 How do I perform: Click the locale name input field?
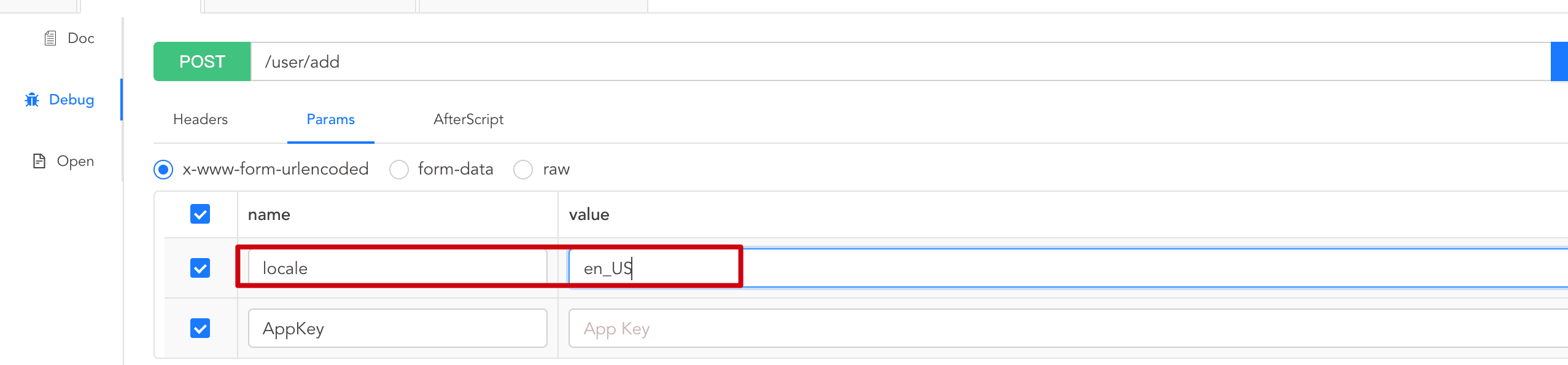click(x=397, y=268)
